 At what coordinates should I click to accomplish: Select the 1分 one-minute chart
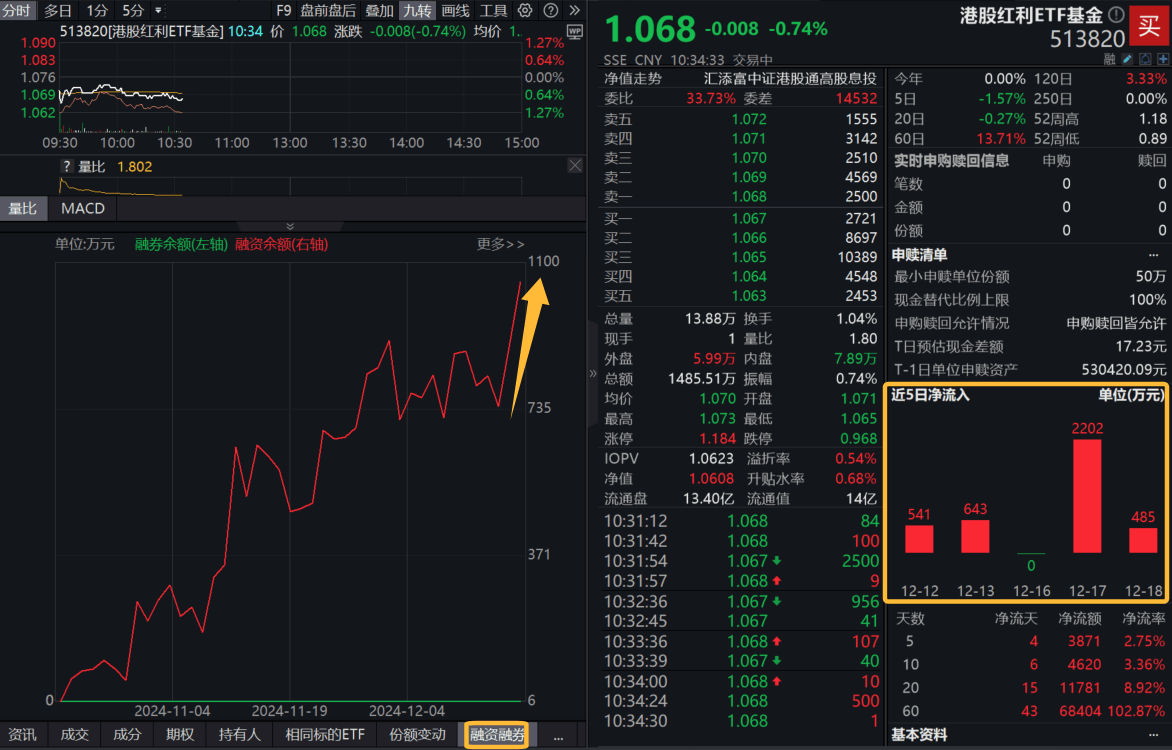[97, 10]
